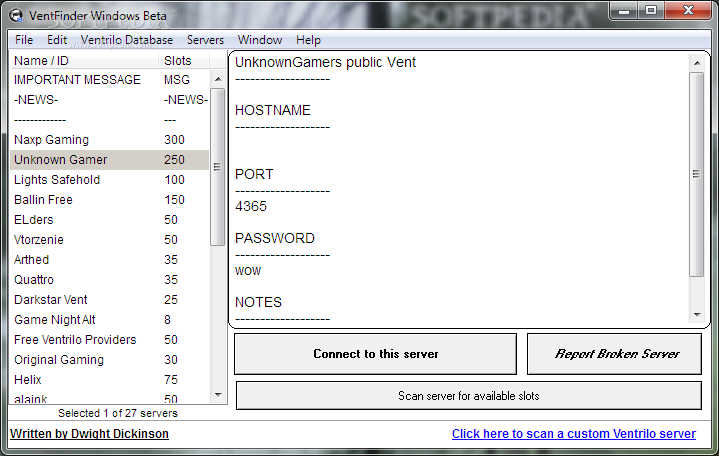The height and width of the screenshot is (456, 719).
Task: Select the ELders server
Action: [x=109, y=220]
